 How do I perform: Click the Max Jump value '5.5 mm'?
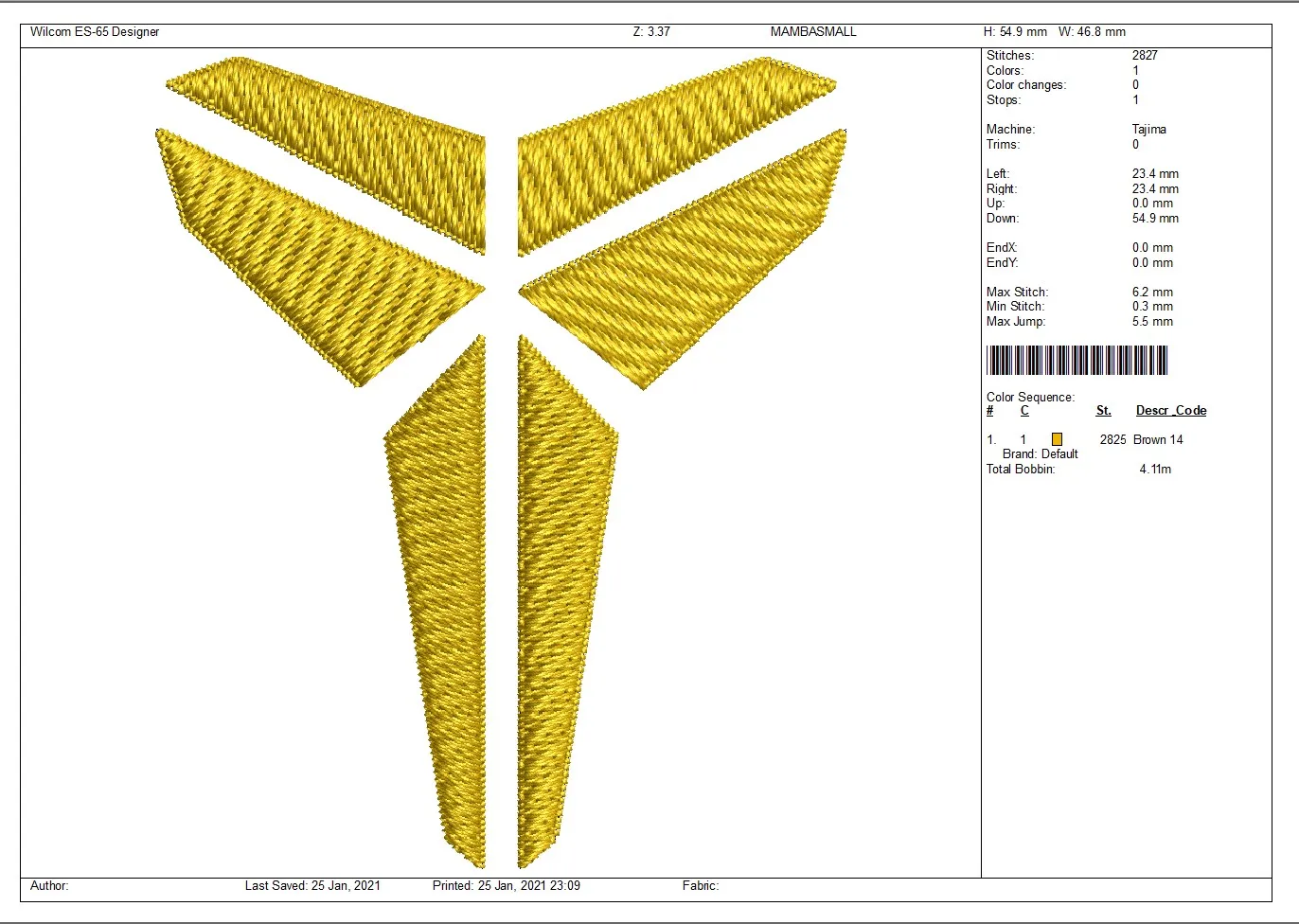[1152, 321]
